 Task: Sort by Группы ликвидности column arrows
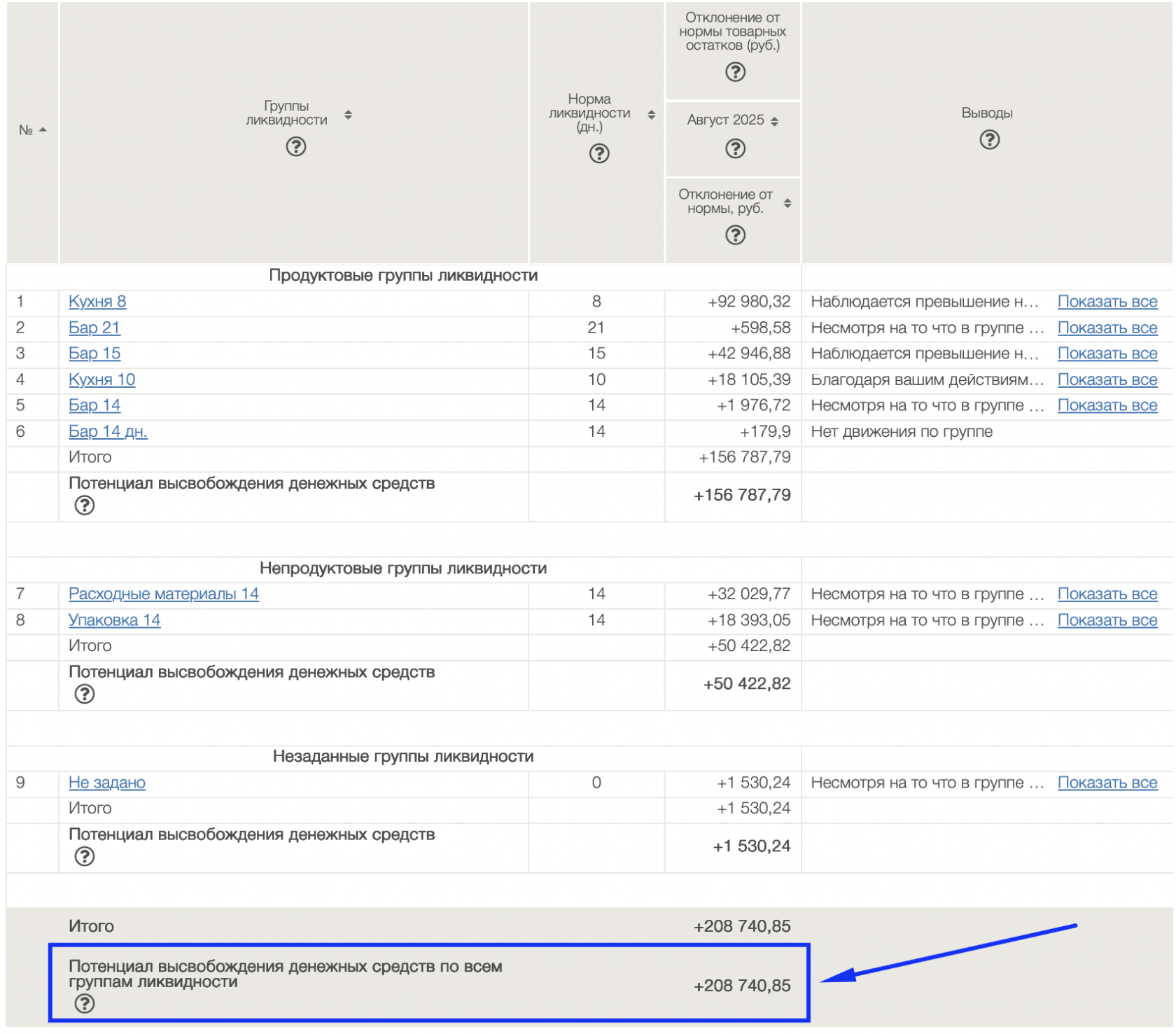tap(348, 115)
